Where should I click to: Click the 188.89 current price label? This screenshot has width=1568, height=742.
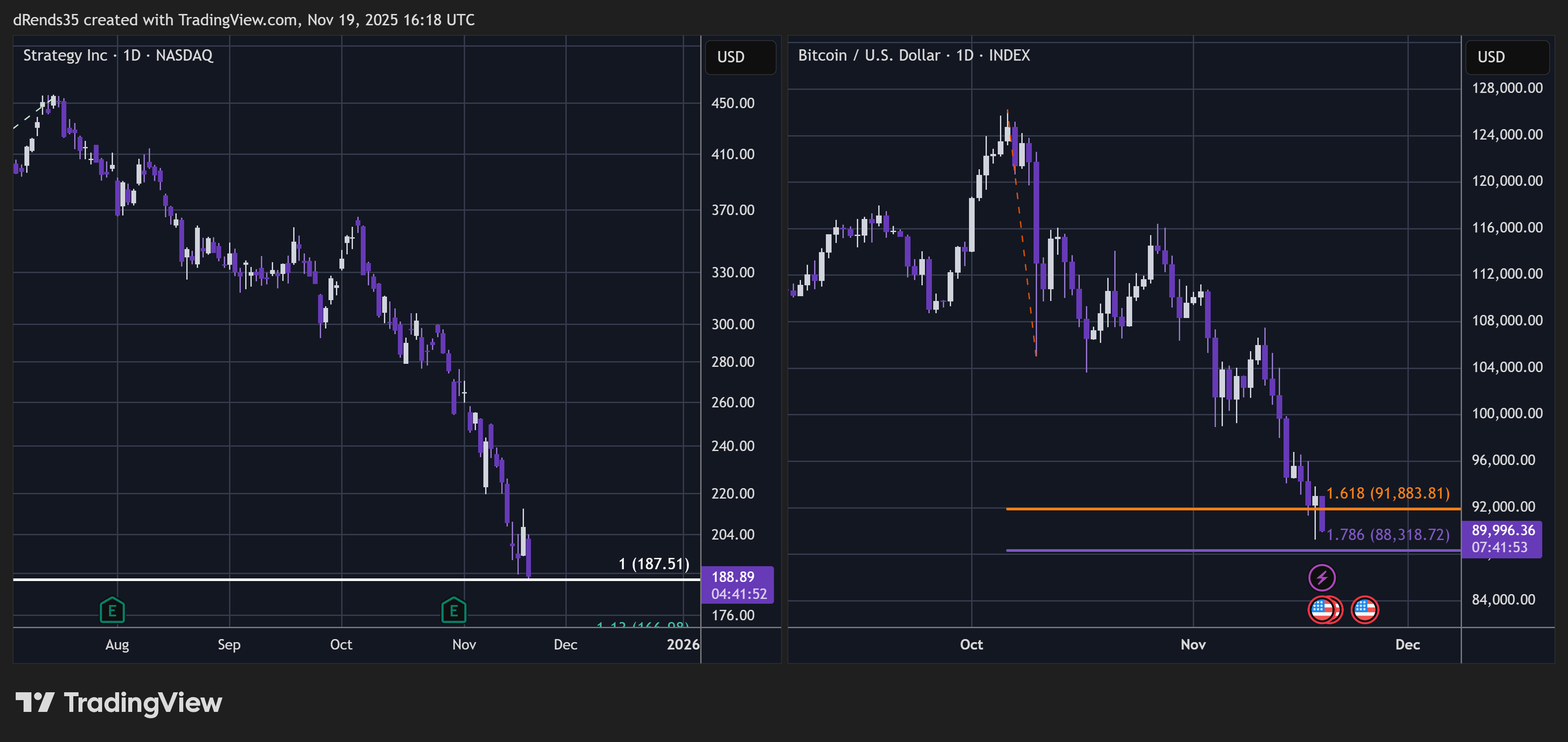click(737, 585)
